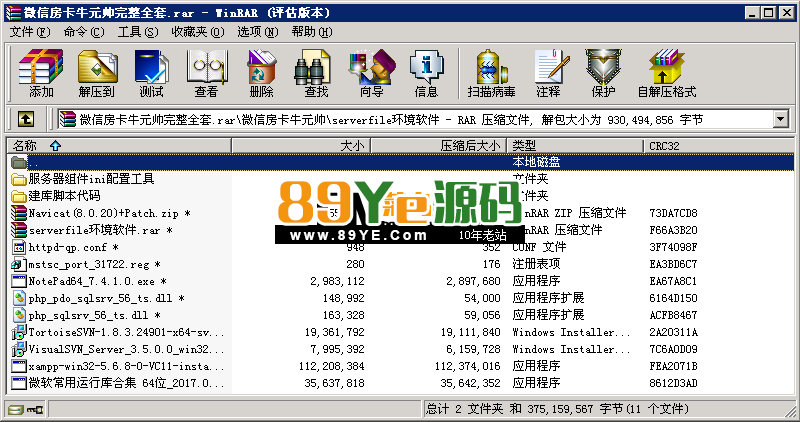Image resolution: width=800 pixels, height=422 pixels.
Task: Click the icon of httpd-qp.conf file
Action: coord(19,247)
